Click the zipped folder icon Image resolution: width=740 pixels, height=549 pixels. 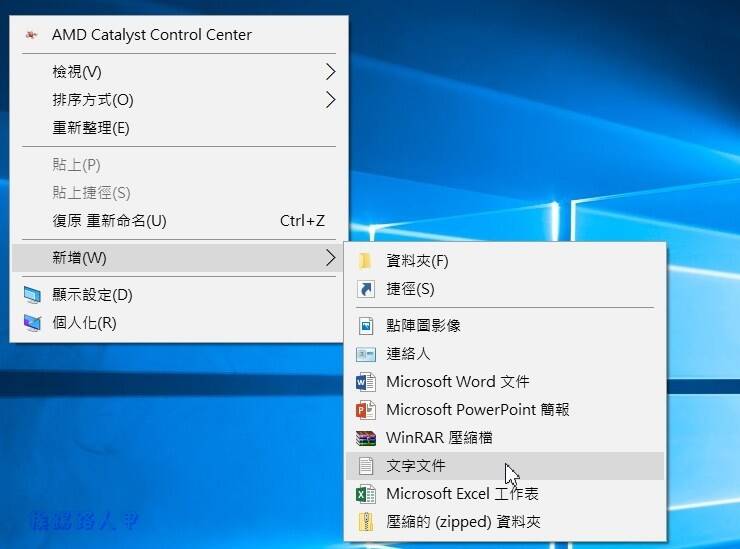(366, 522)
